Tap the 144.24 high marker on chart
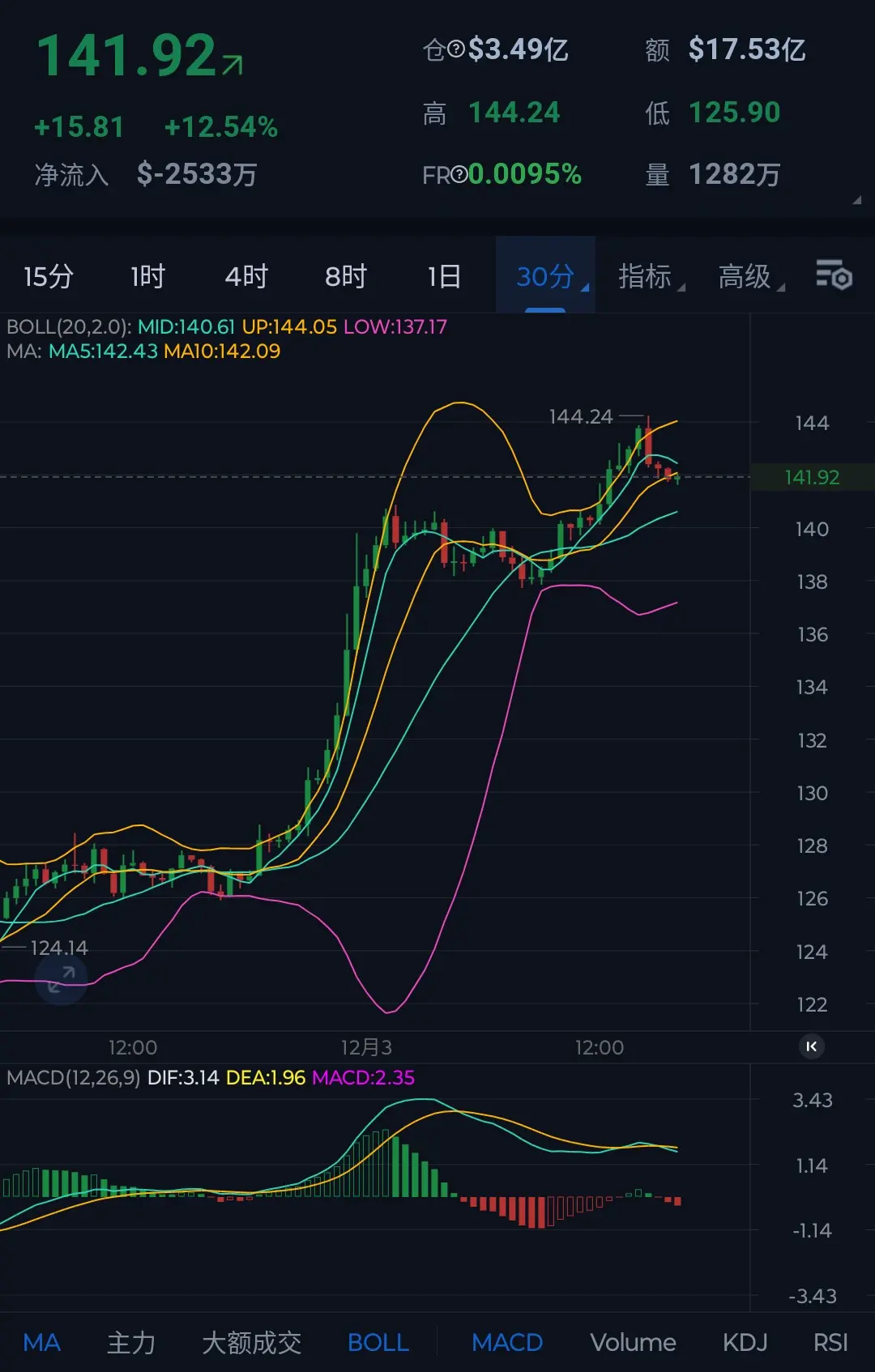 (581, 417)
